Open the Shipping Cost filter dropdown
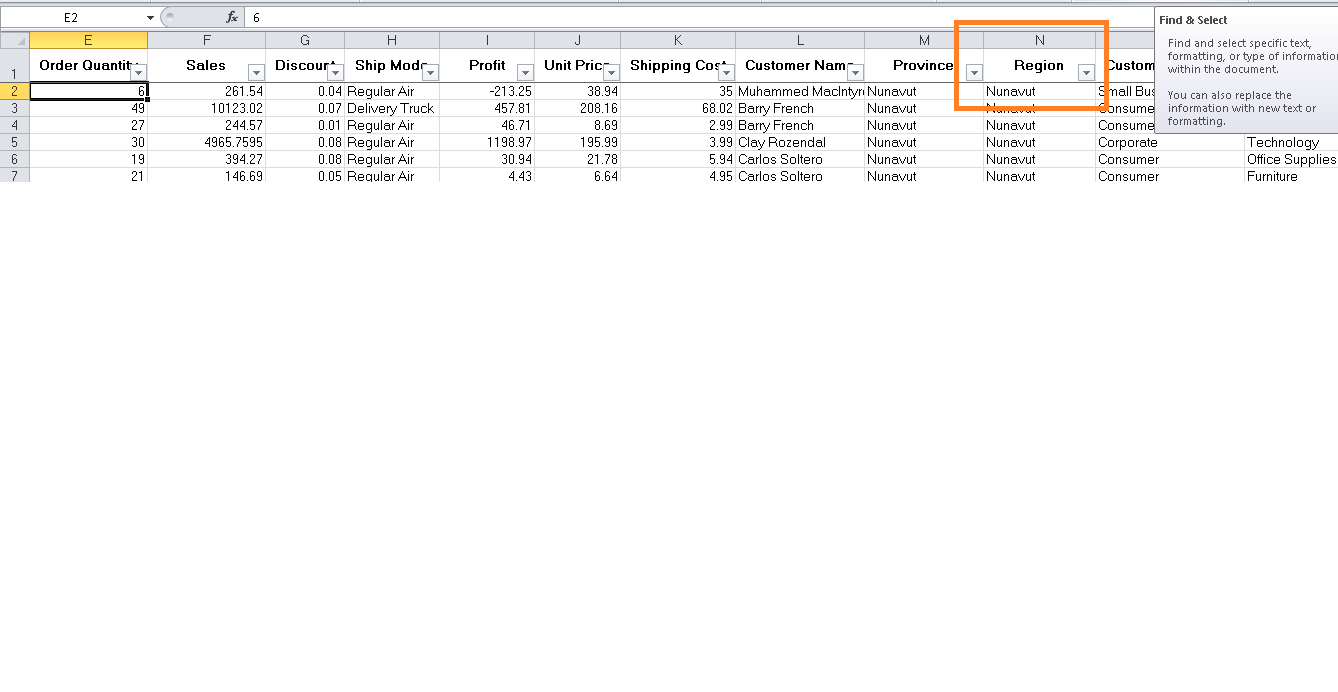The width and height of the screenshot is (1338, 692). 726,71
